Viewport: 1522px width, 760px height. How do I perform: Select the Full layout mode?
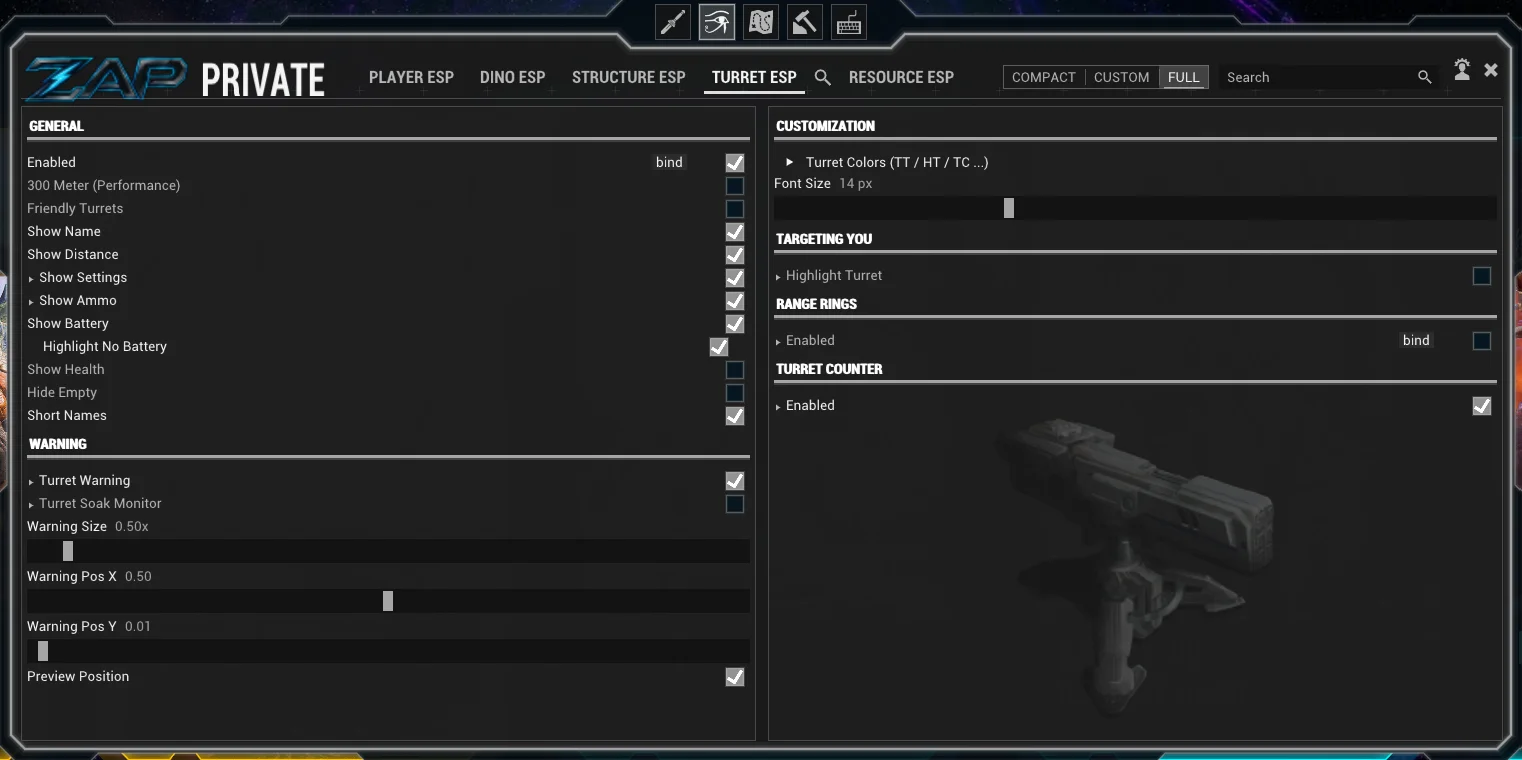click(1184, 77)
